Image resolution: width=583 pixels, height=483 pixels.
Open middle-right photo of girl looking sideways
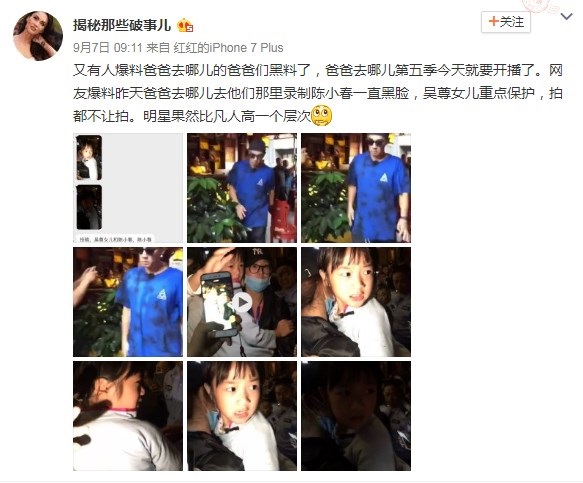[356, 302]
